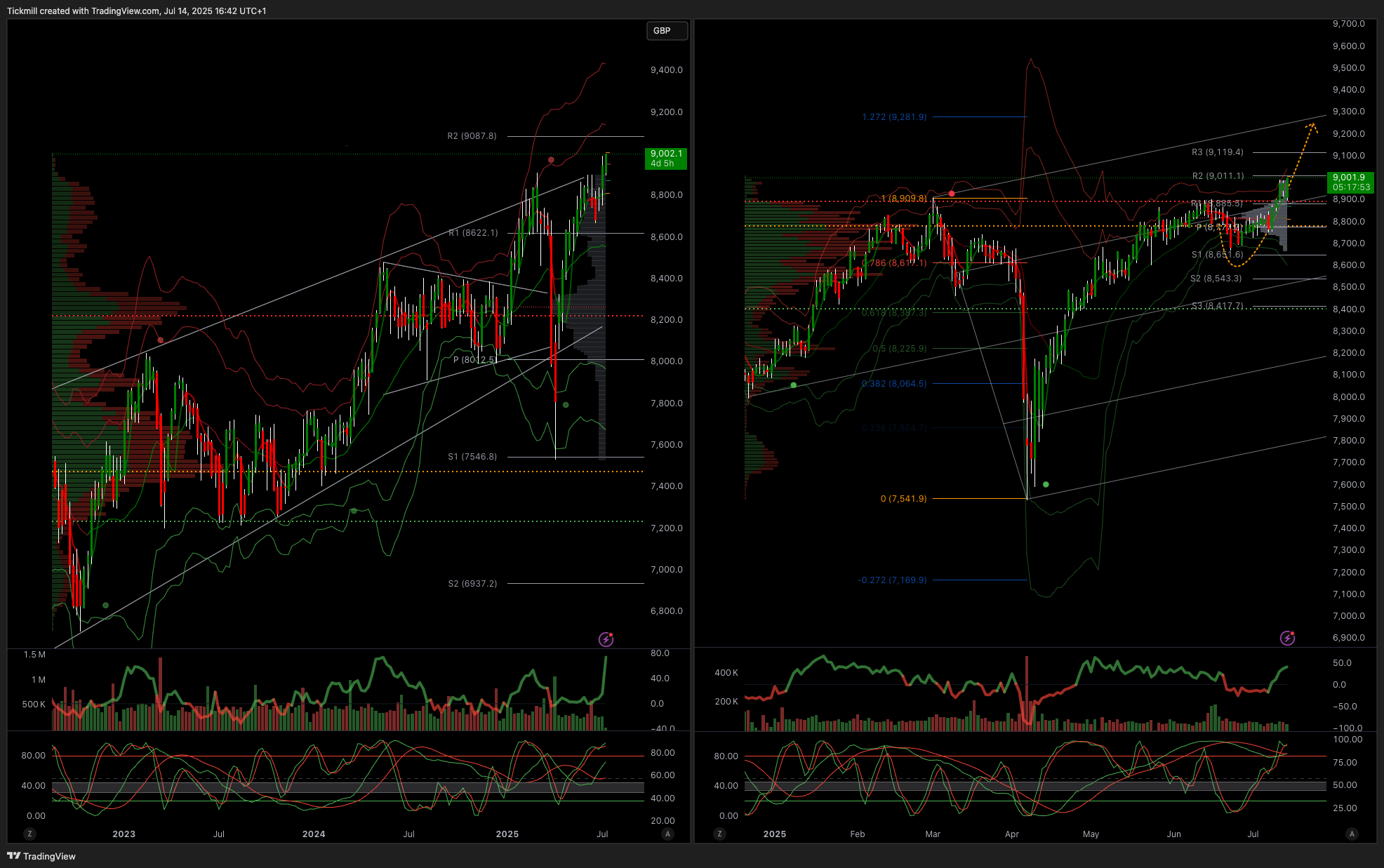Click the Jun label on right time axis
Screen dimensions: 1384x868
click(x=1174, y=834)
